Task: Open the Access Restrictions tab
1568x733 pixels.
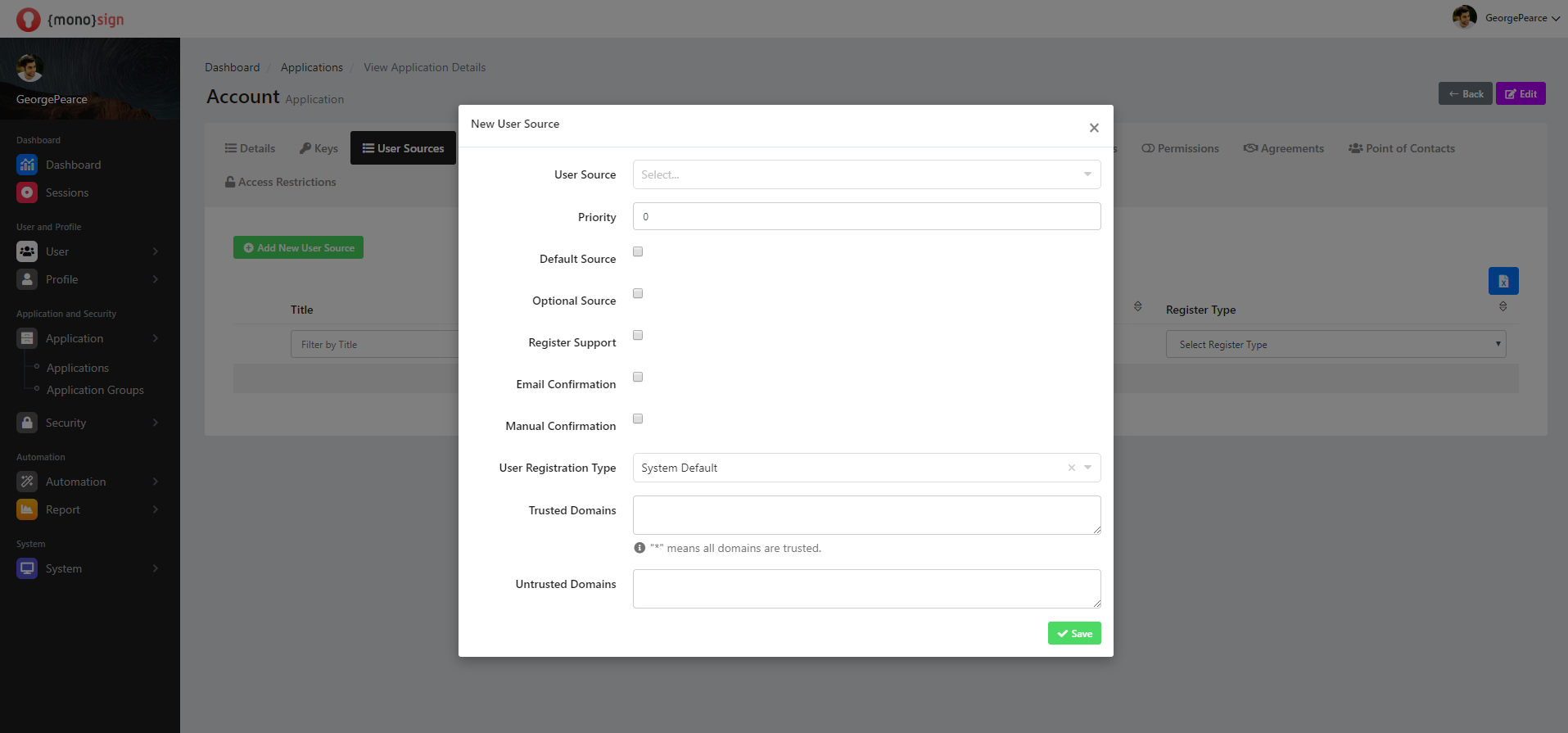Action: (280, 182)
